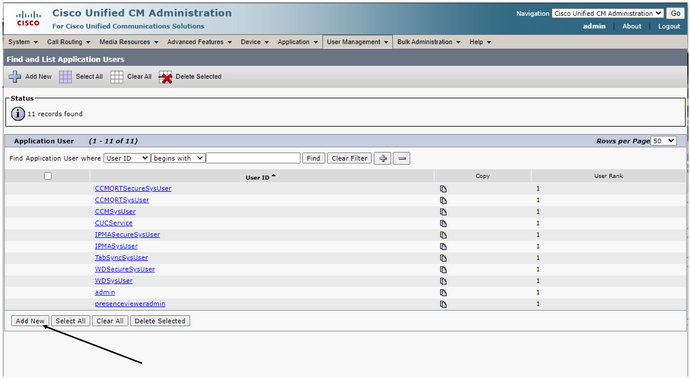The height and width of the screenshot is (380, 690).
Task: Open the Help menu
Action: tap(480, 42)
